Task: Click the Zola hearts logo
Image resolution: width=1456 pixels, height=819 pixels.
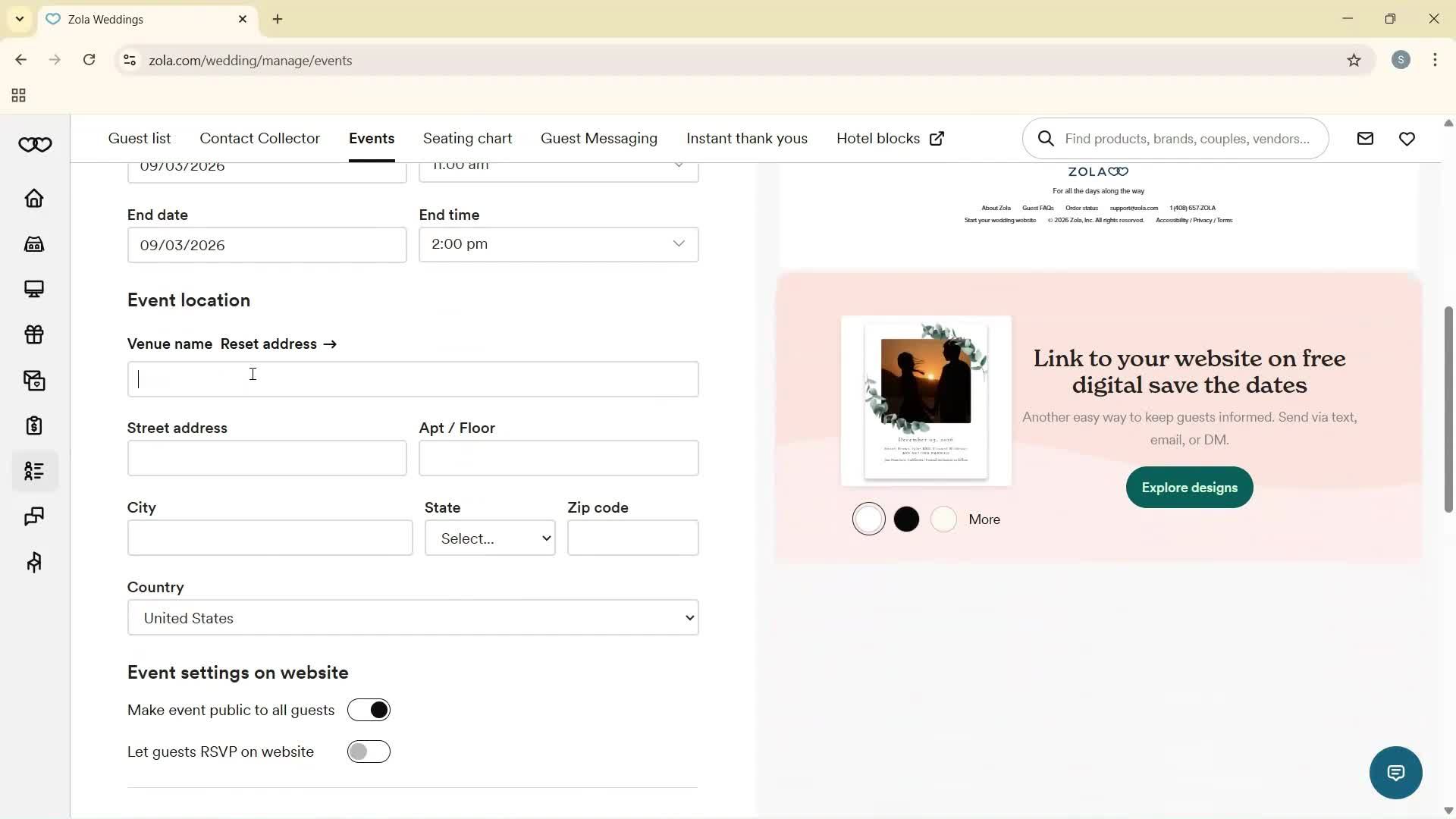Action: pos(35,144)
